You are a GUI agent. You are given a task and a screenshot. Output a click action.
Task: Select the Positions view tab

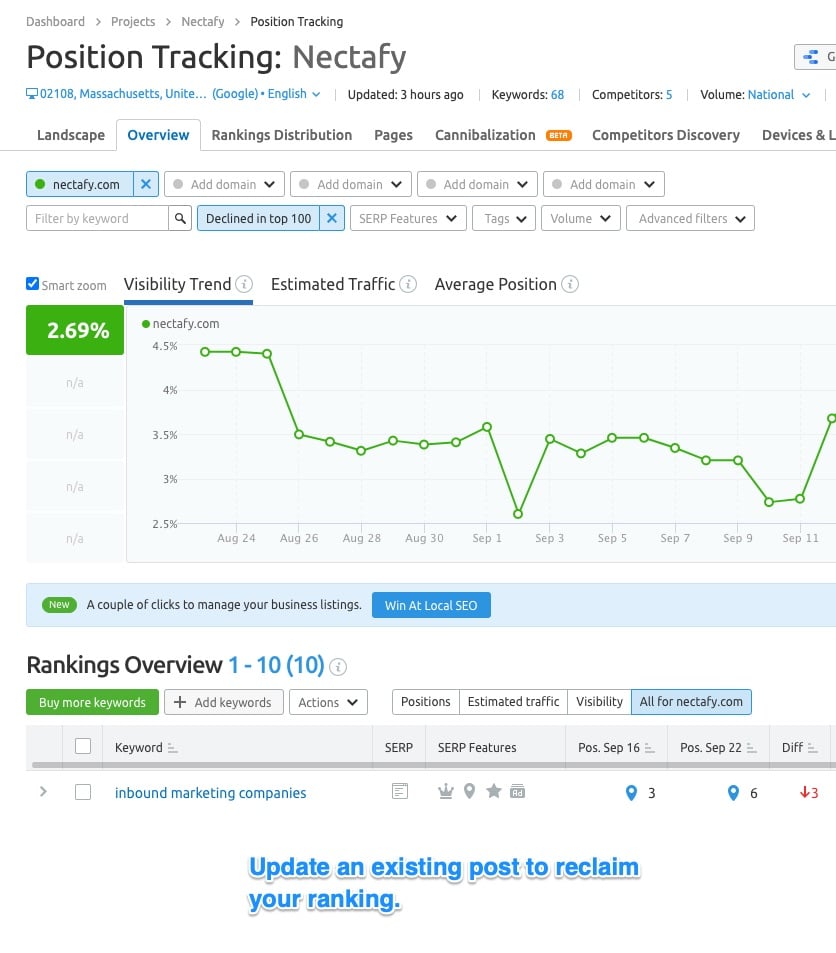coord(426,701)
